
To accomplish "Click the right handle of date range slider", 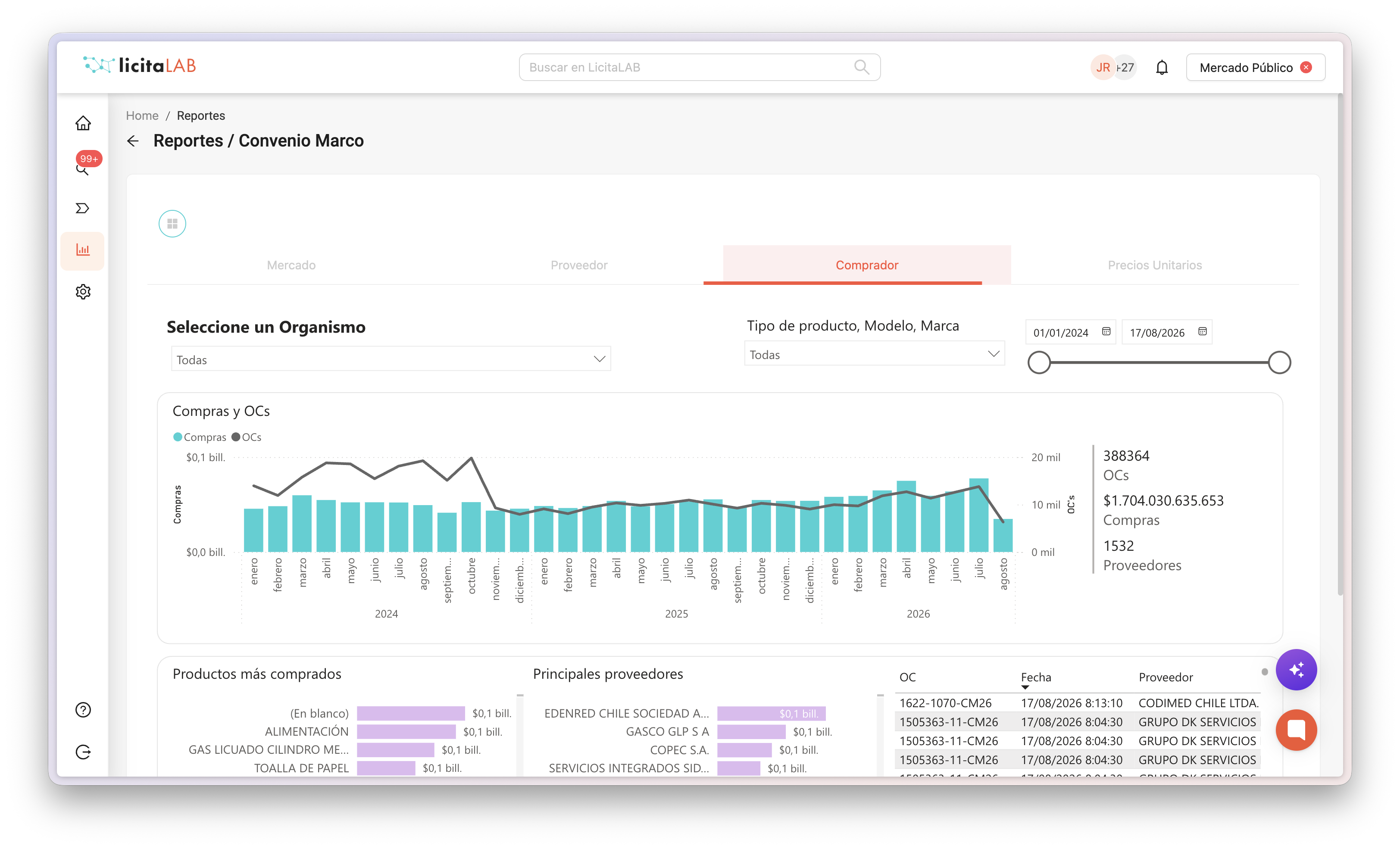I will pyautogui.click(x=1279, y=362).
